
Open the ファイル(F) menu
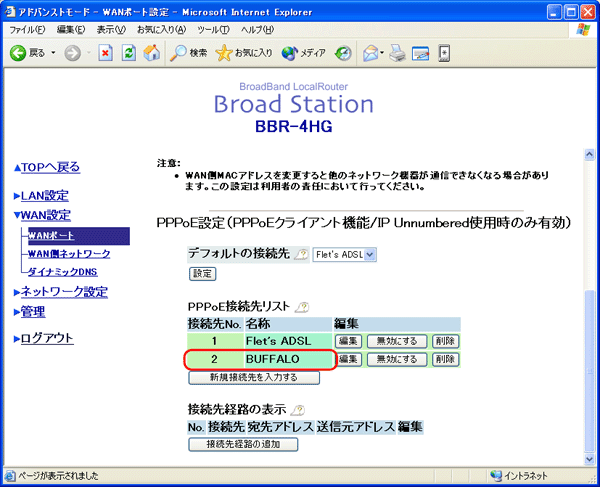point(27,29)
